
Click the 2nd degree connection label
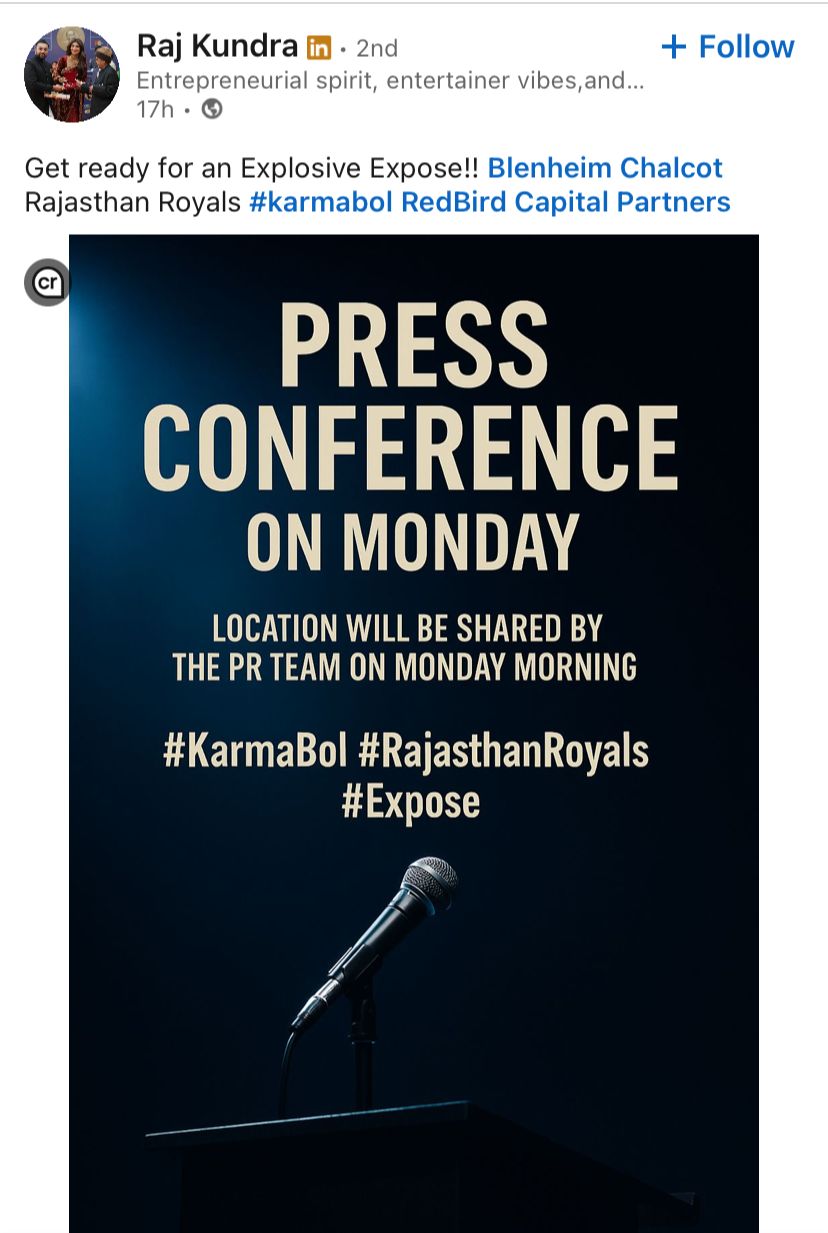point(377,48)
